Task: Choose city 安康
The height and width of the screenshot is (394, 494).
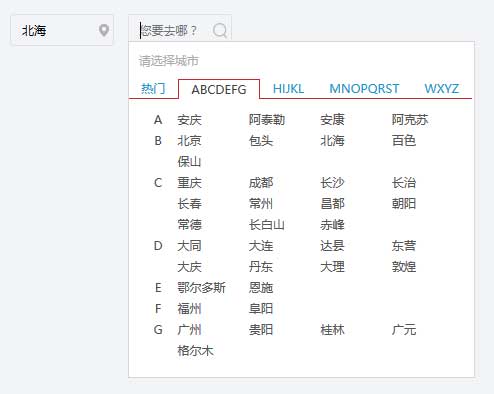Action: point(332,120)
